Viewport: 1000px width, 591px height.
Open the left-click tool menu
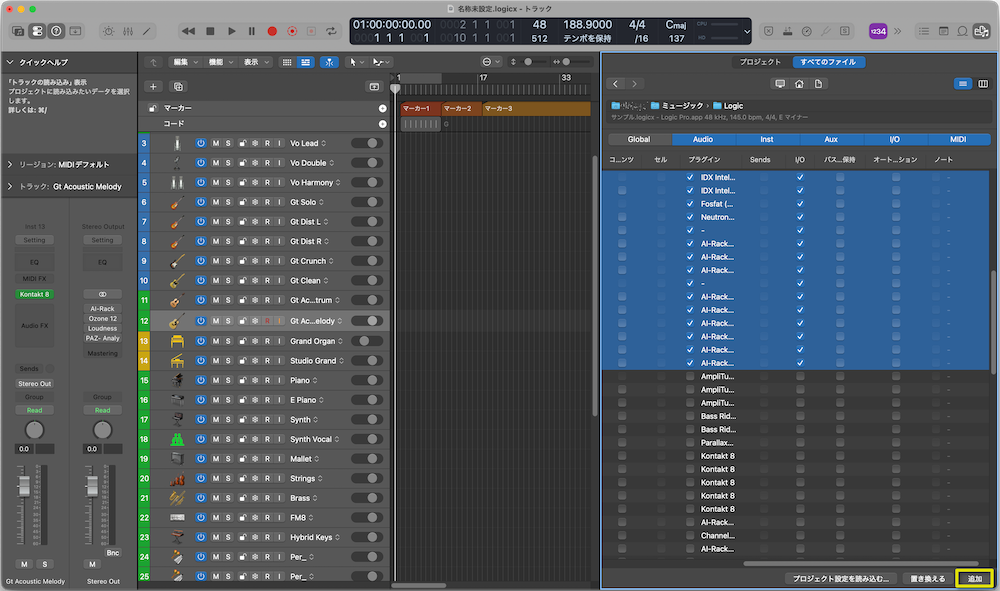[x=357, y=62]
